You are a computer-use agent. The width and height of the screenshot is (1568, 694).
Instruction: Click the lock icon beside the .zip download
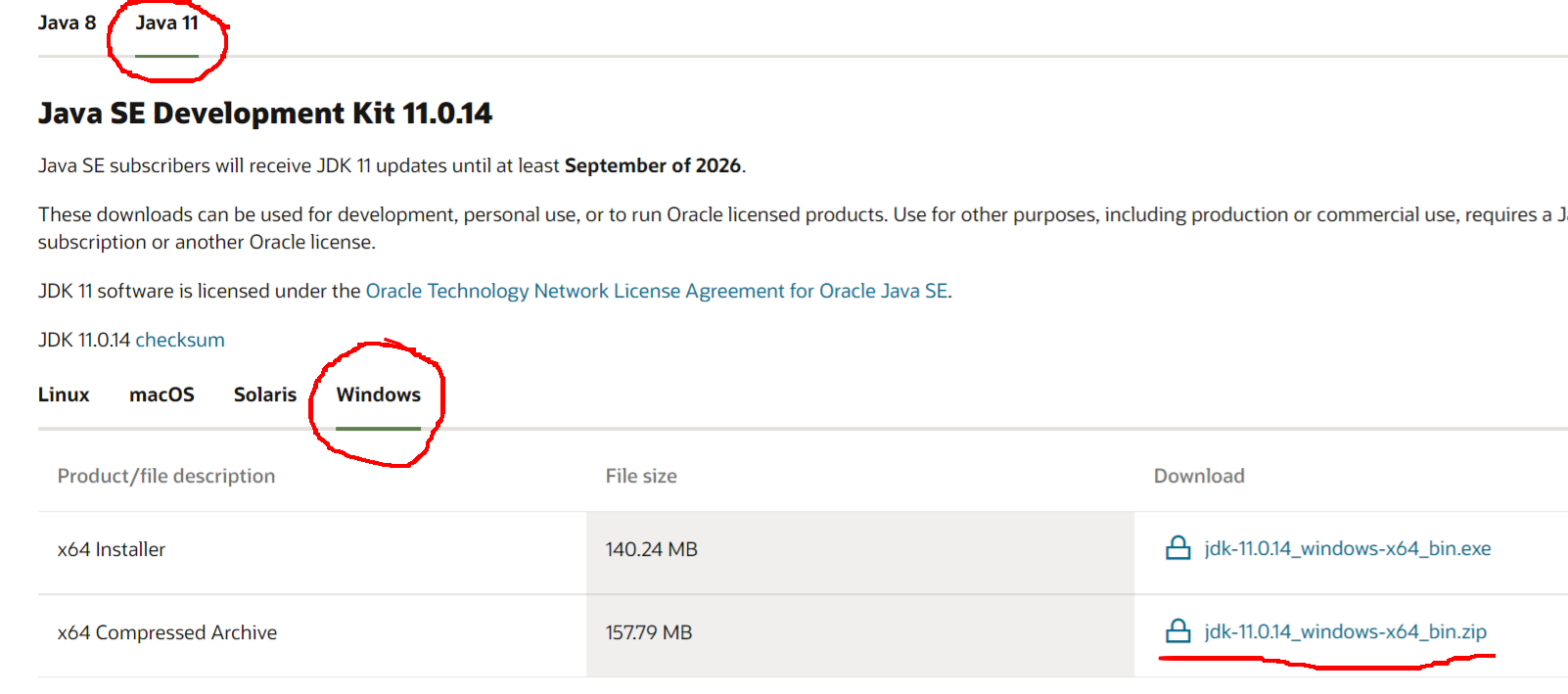coord(1177,631)
